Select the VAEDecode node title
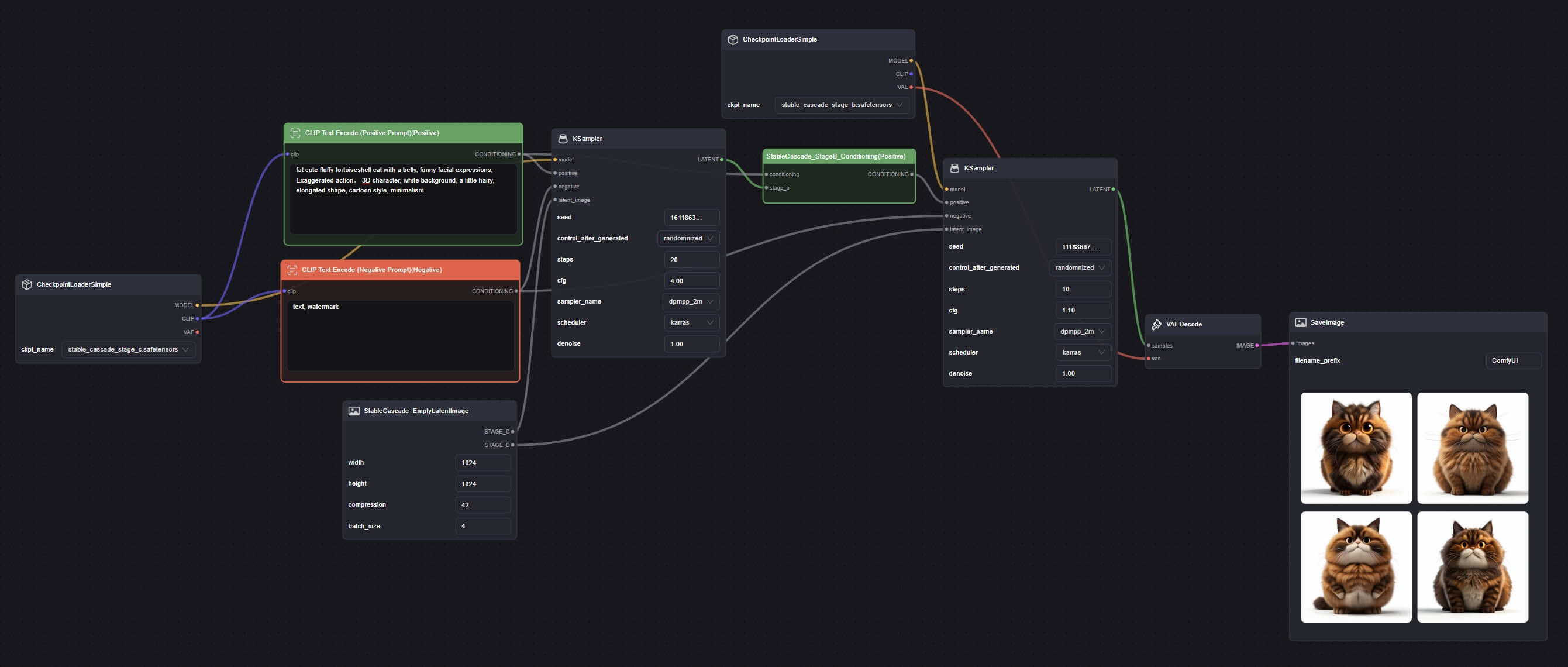Image resolution: width=1568 pixels, height=667 pixels. pos(1184,324)
